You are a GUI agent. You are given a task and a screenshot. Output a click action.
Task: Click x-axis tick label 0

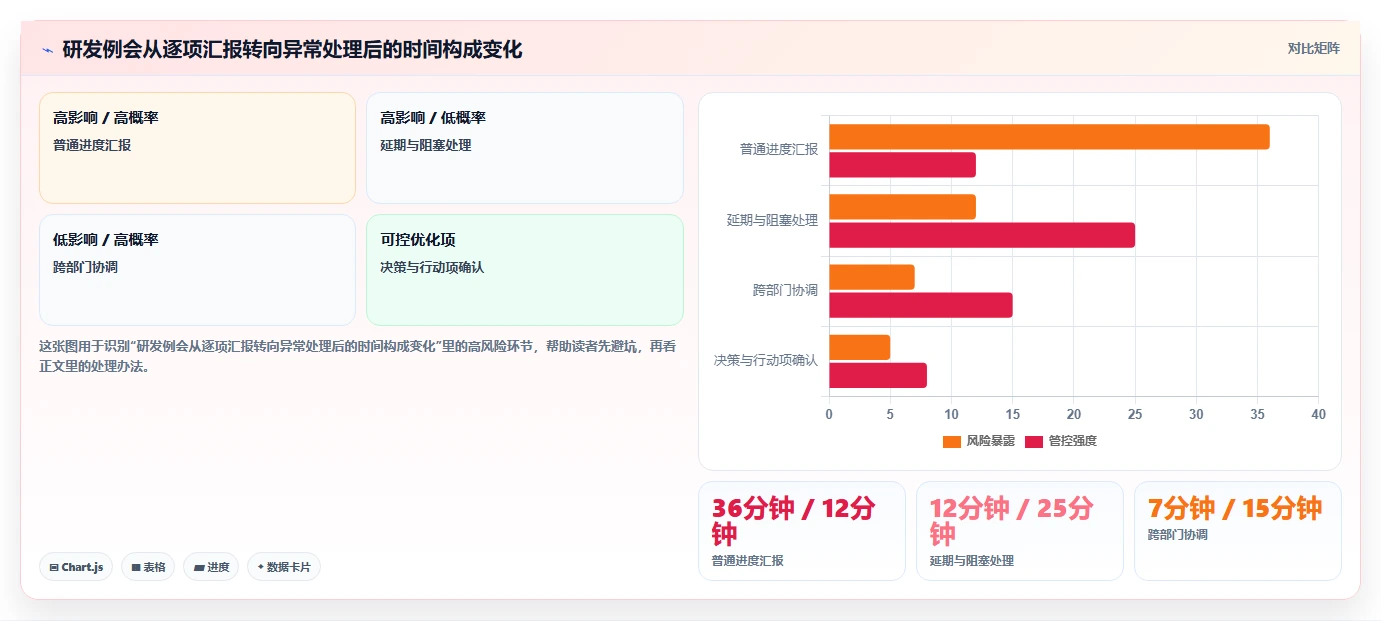point(829,414)
